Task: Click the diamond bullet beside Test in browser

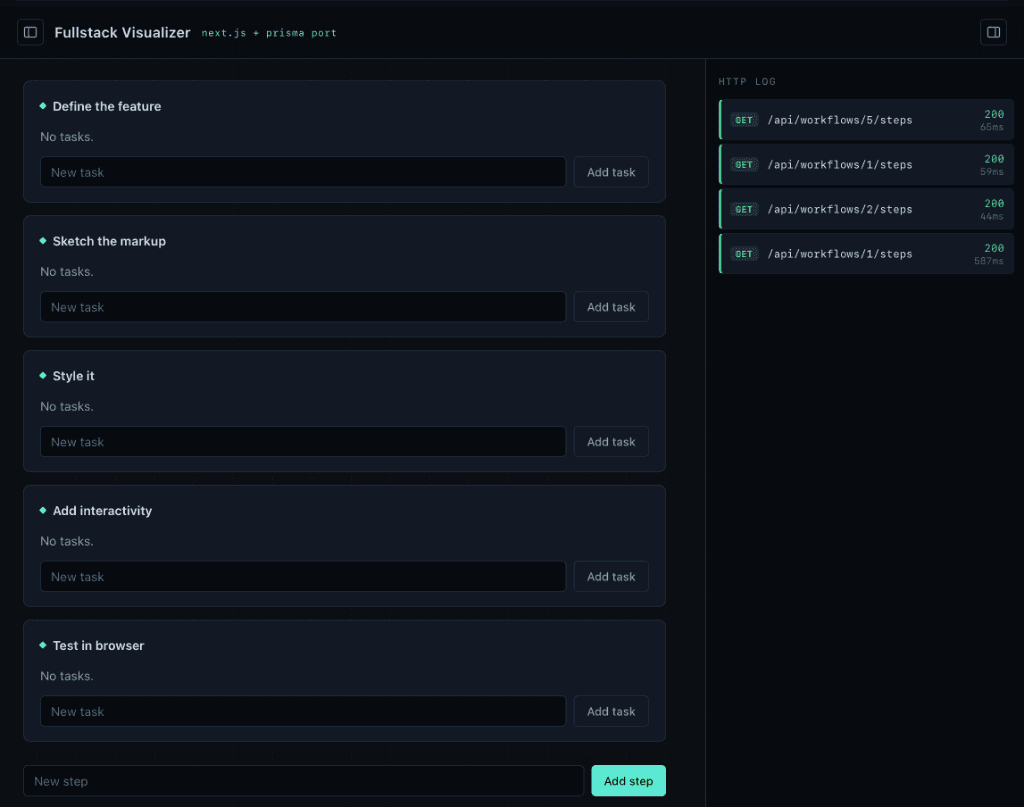Action: pyautogui.click(x=42, y=645)
